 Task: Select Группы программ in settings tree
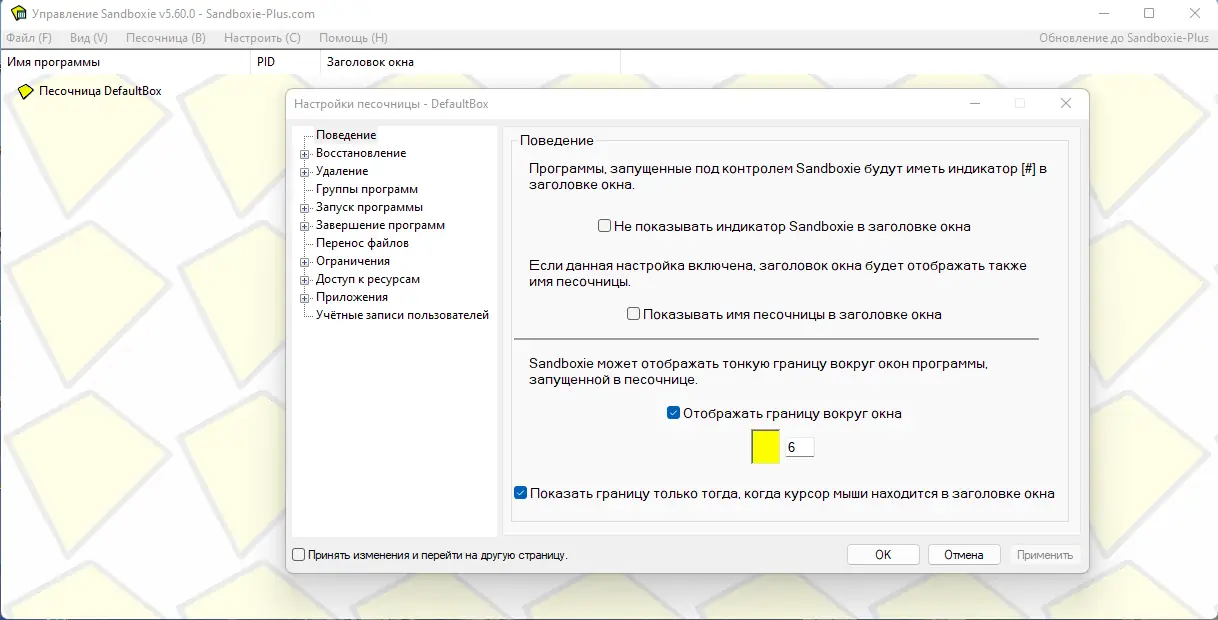(367, 189)
